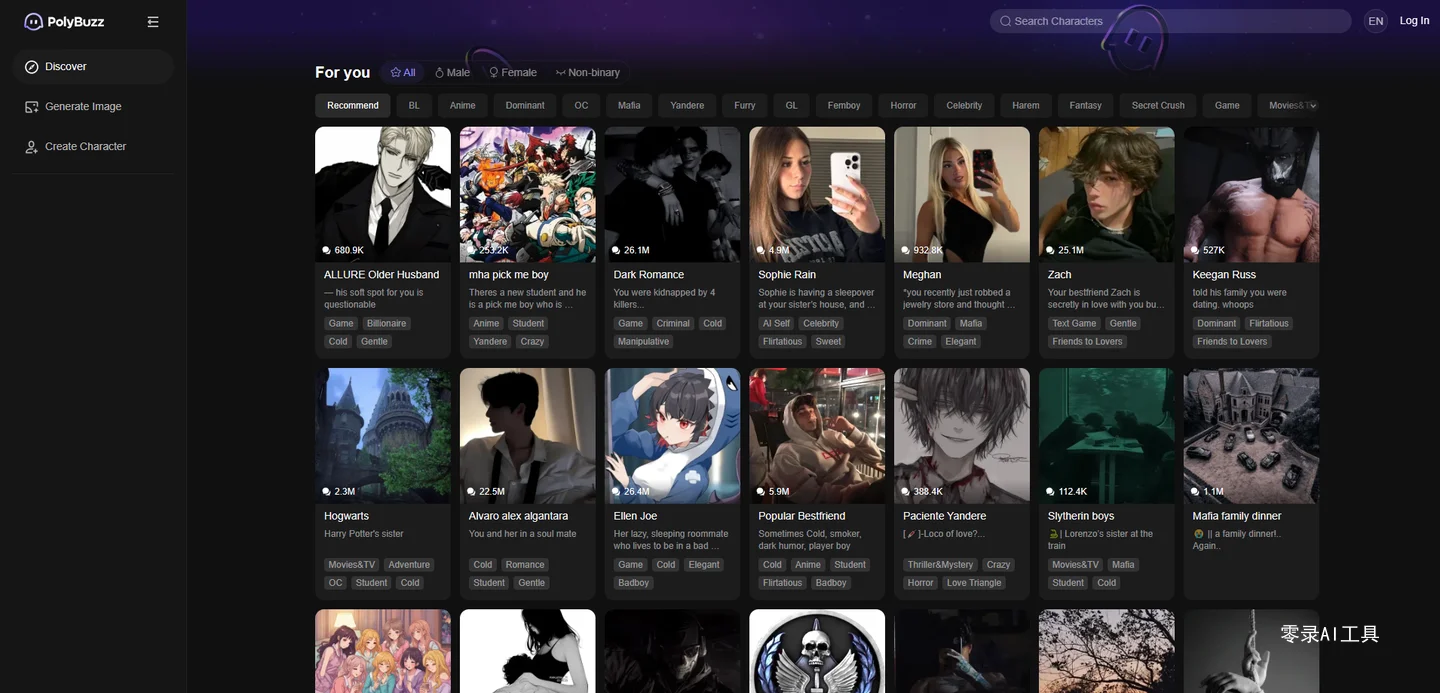Select the All gender filter

click(x=403, y=73)
